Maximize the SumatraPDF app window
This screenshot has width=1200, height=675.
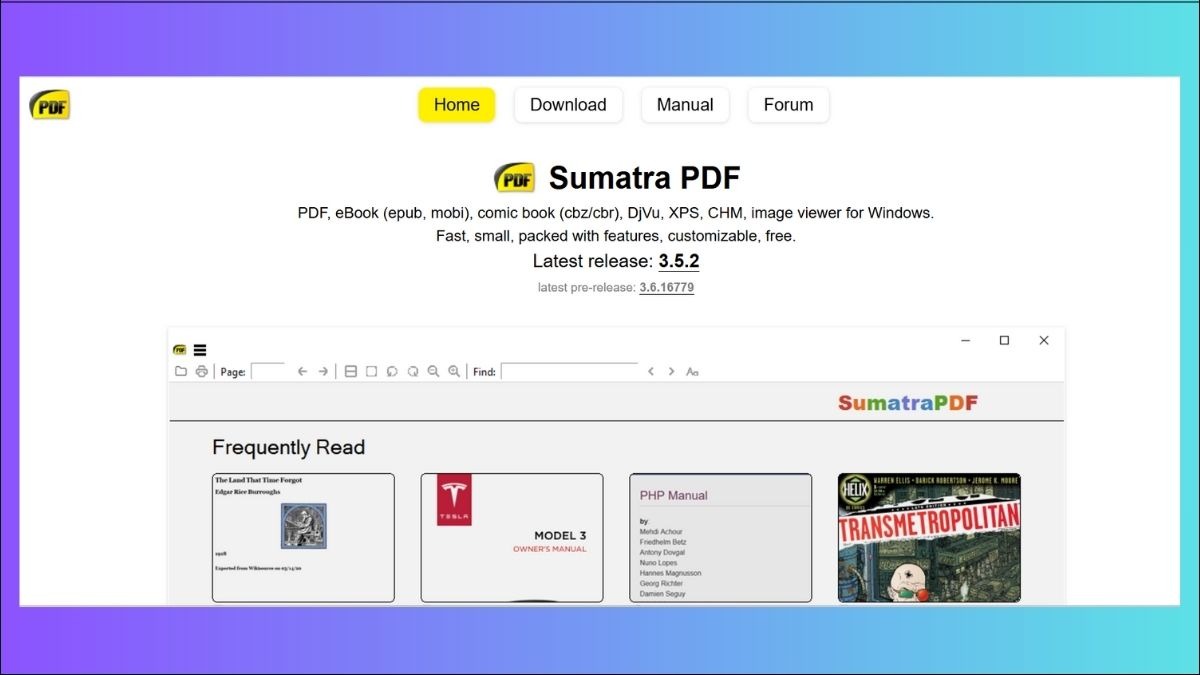tap(1004, 340)
